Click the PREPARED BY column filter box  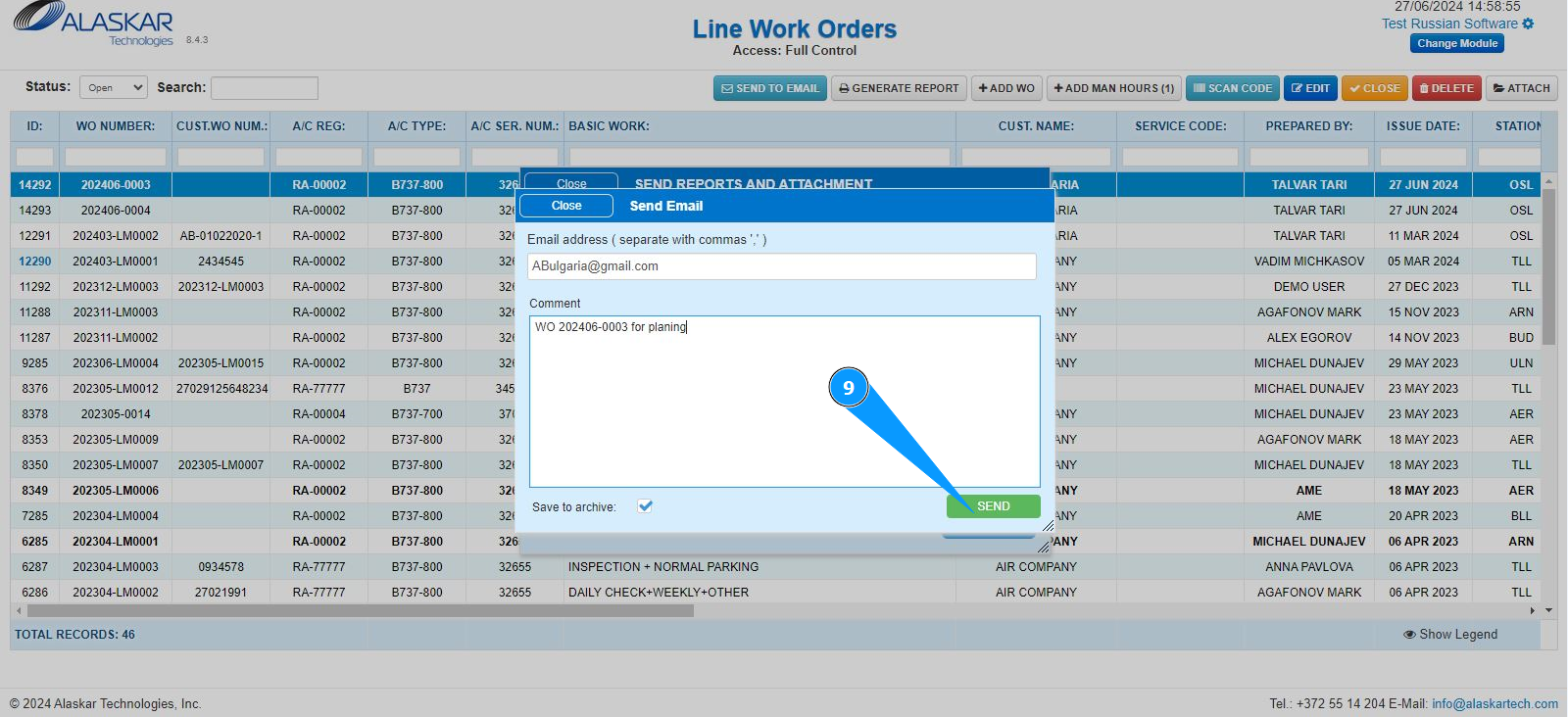coord(1309,157)
